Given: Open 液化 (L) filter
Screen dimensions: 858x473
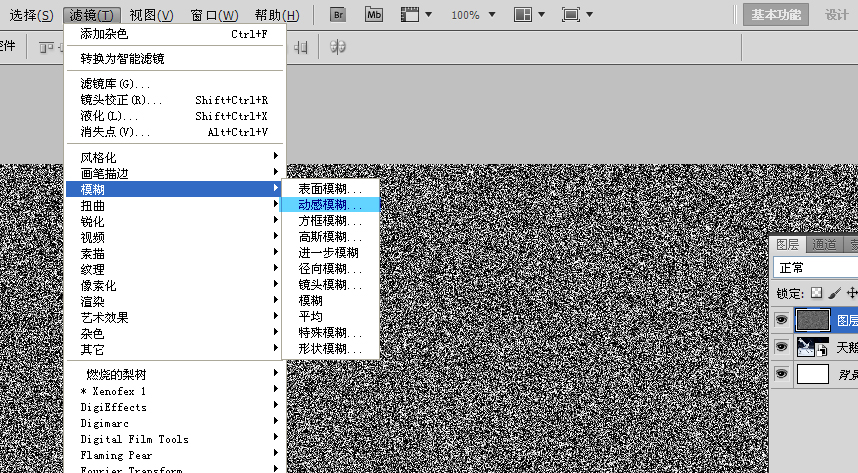Looking at the screenshot, I should coord(175,116).
